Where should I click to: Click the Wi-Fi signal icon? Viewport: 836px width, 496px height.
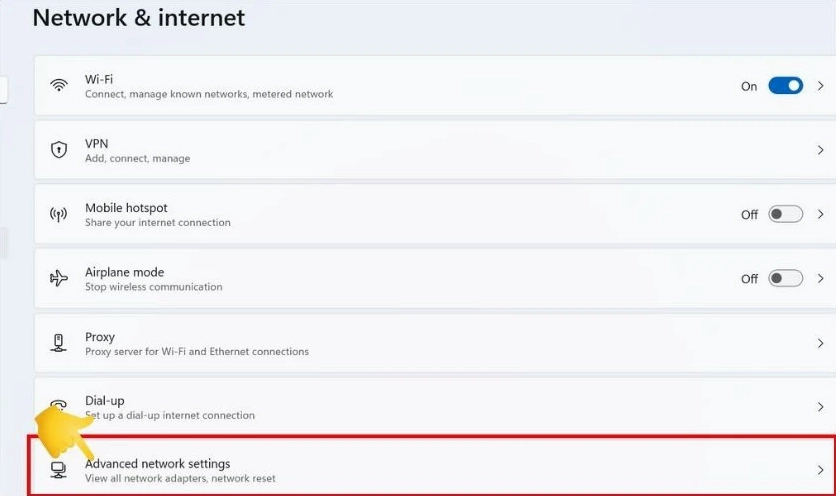58,86
